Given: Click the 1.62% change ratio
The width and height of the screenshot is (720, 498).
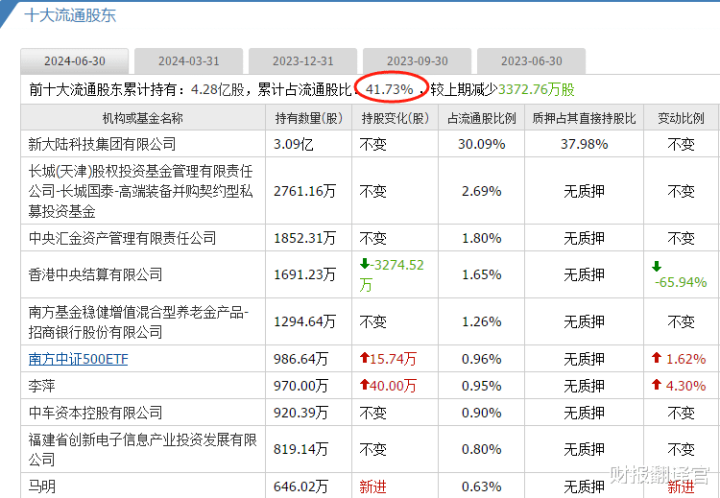Looking at the screenshot, I should pyautogui.click(x=686, y=359).
